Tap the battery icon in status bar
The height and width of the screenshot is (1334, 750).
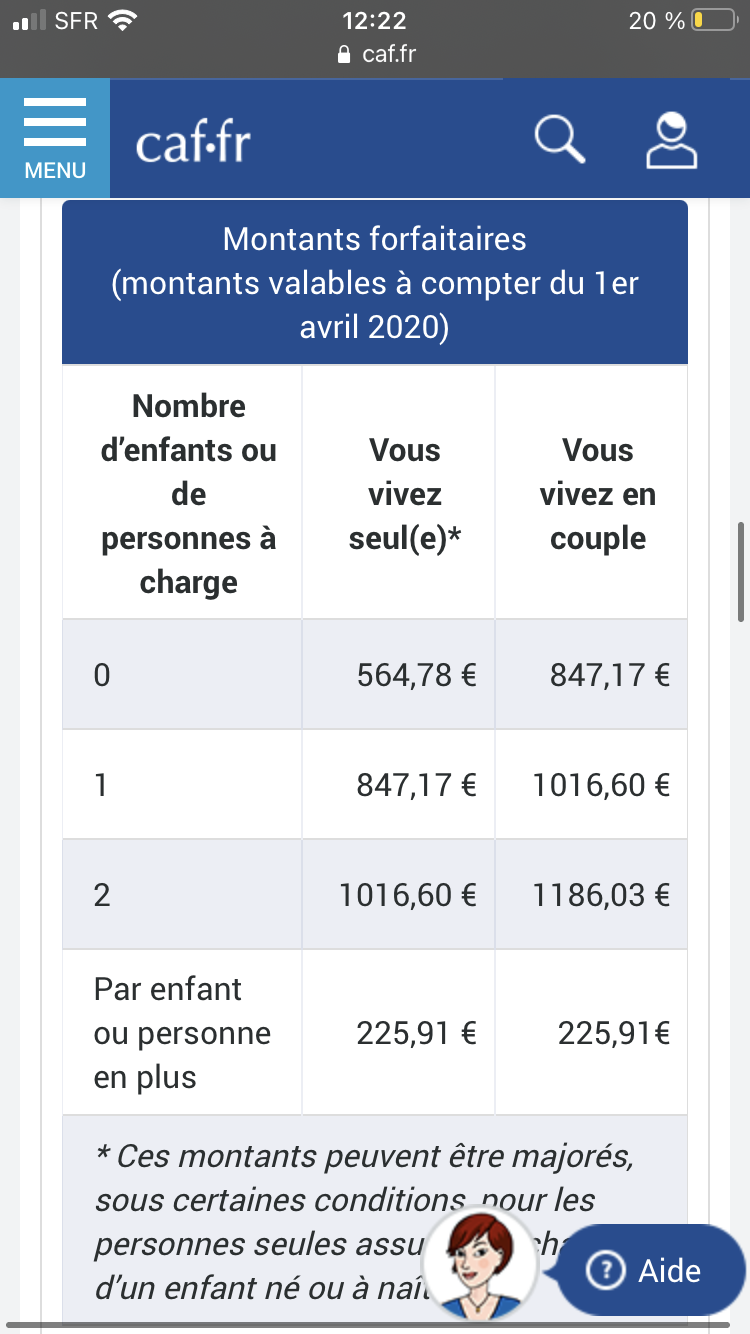(x=713, y=20)
